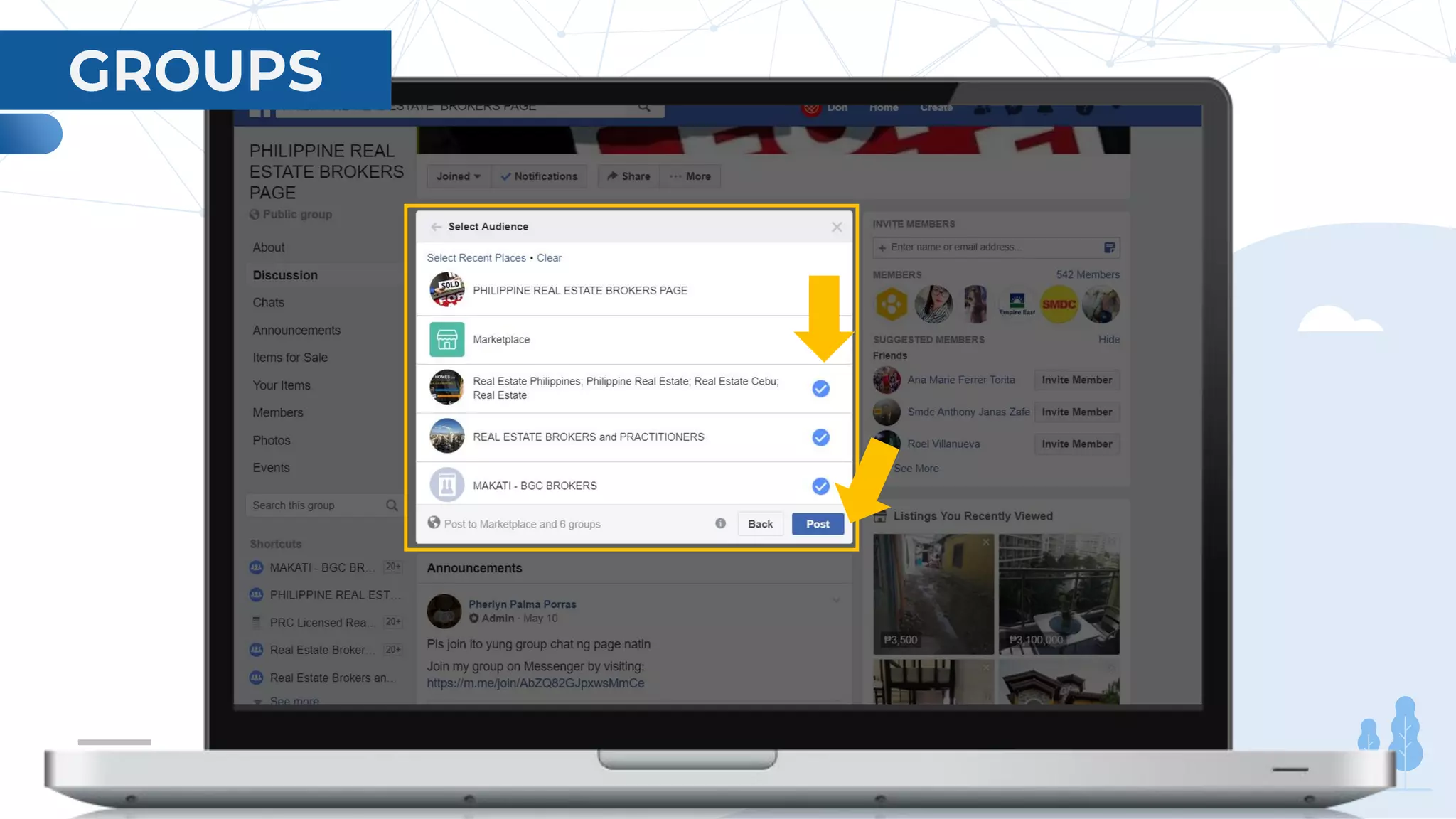Click the info icon next to Back
This screenshot has width=1456, height=819.
720,523
